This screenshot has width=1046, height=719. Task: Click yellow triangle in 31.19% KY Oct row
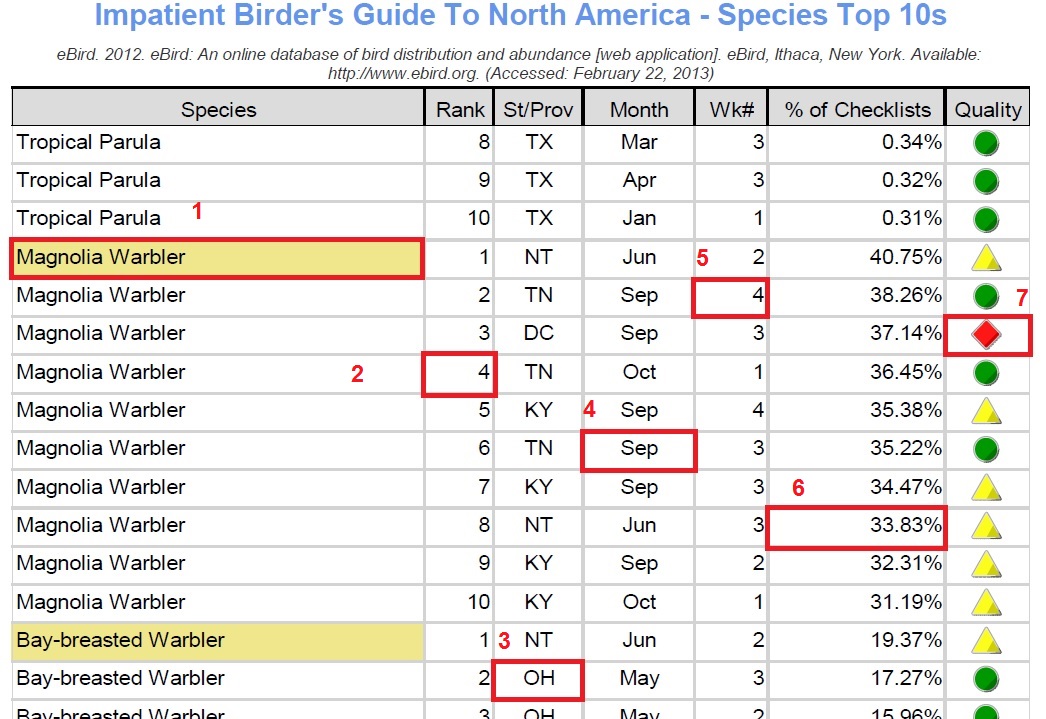tap(986, 603)
